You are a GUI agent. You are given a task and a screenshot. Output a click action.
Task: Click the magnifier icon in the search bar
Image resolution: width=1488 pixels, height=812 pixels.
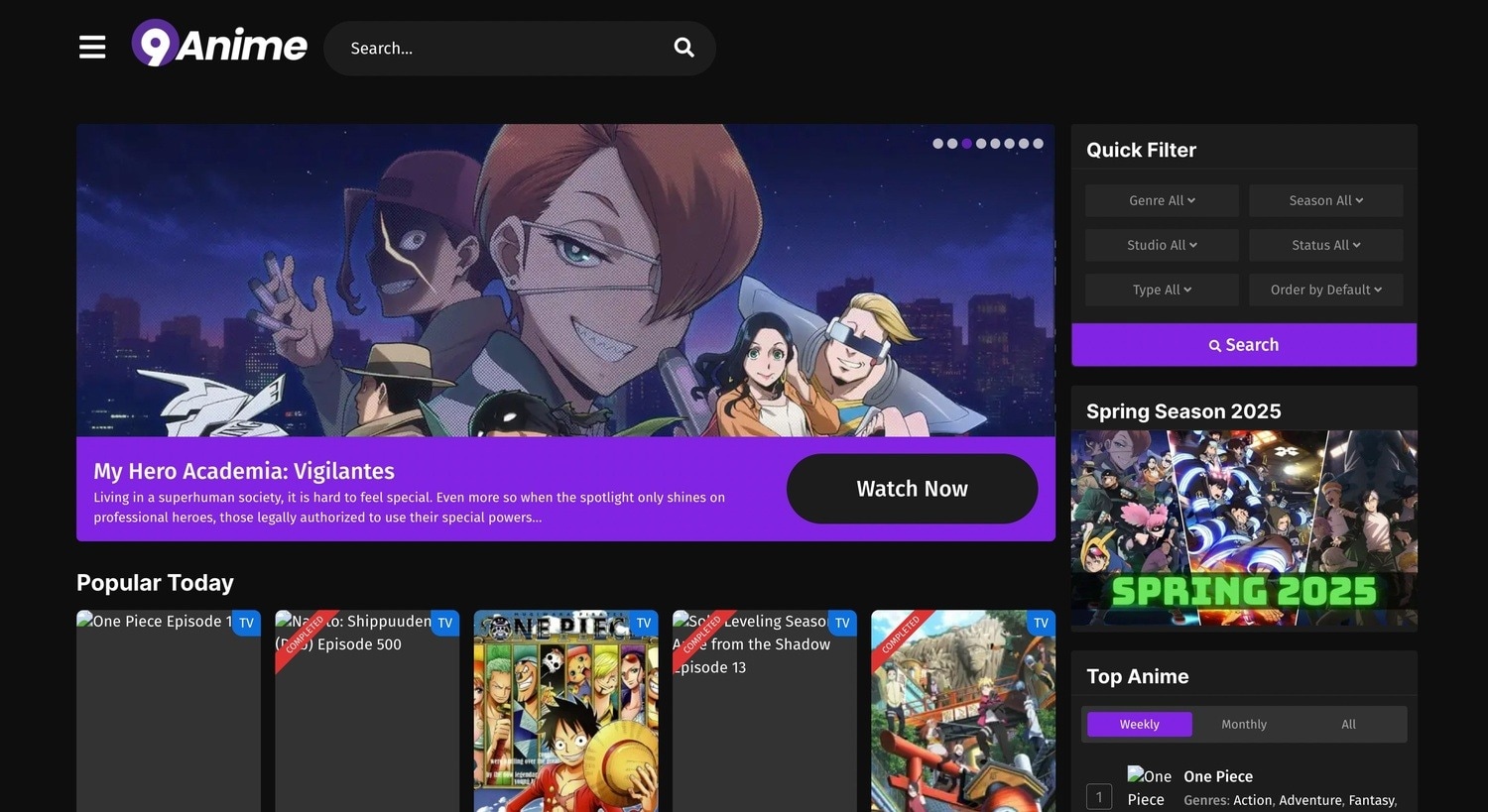[683, 48]
